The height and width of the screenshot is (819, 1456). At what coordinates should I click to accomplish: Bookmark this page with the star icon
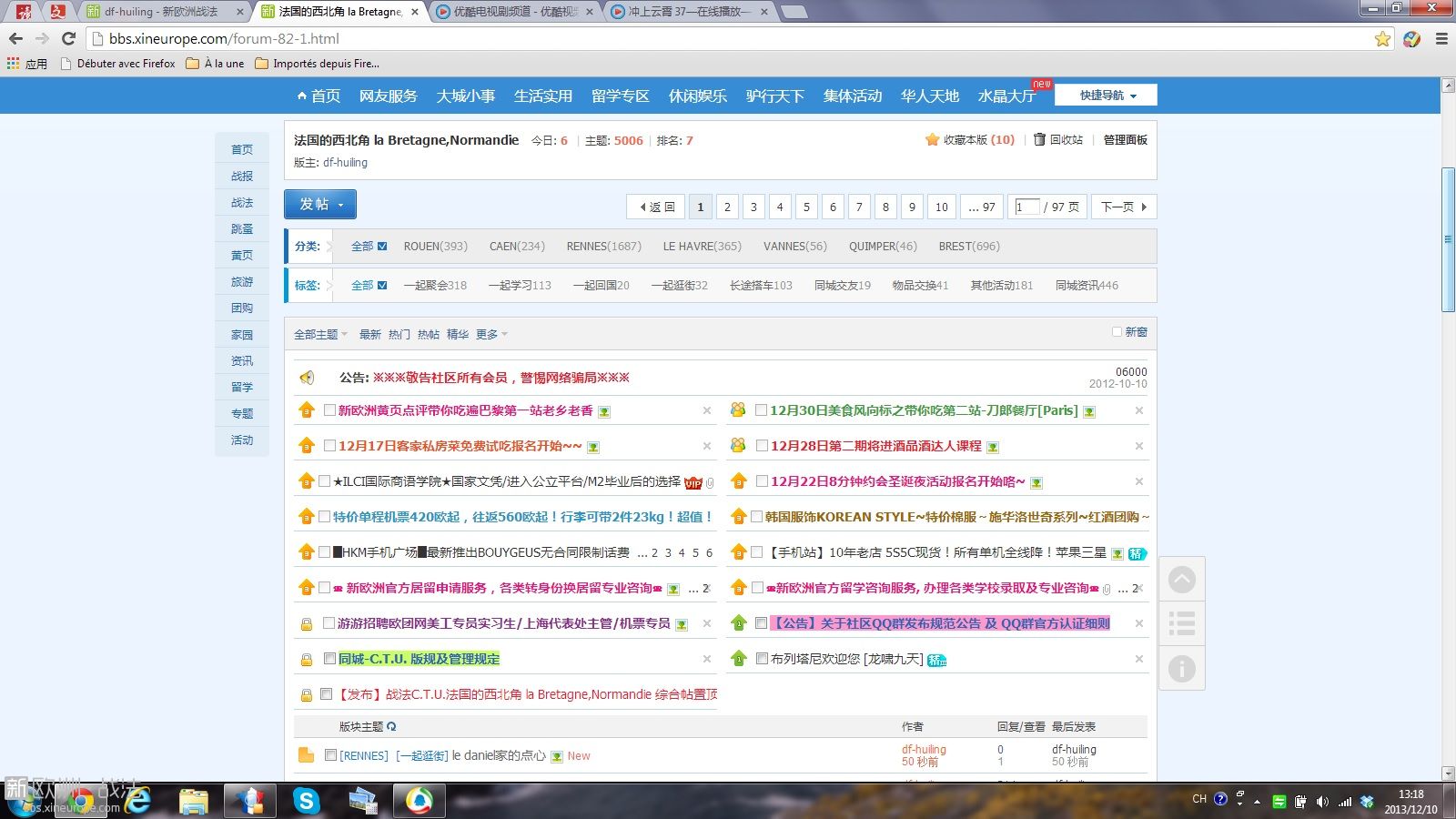tap(1382, 38)
